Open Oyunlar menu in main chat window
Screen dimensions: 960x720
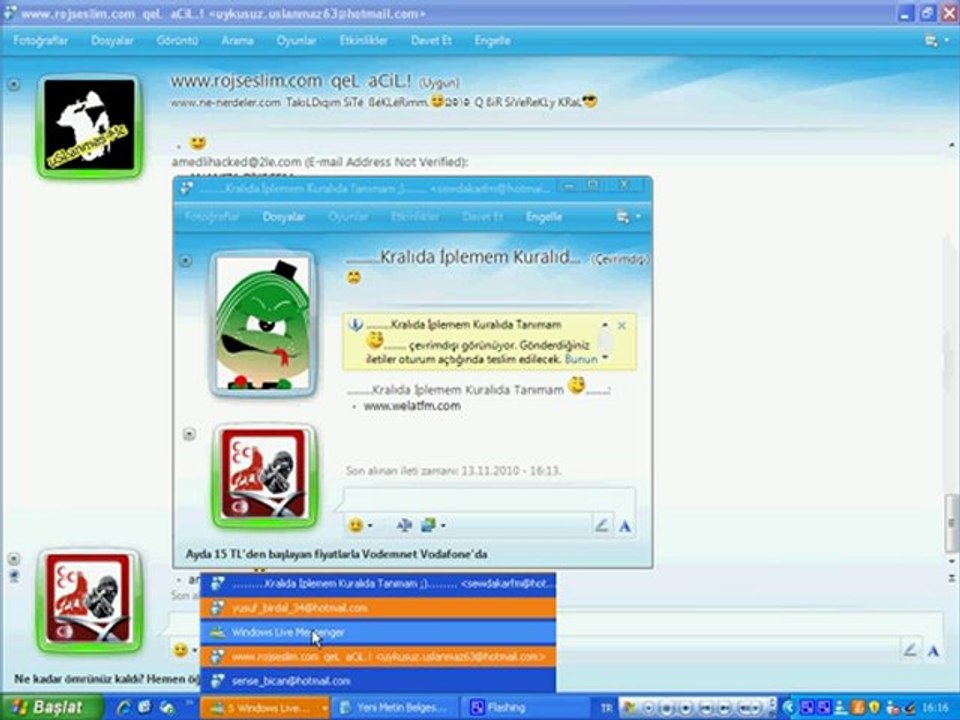(x=296, y=40)
